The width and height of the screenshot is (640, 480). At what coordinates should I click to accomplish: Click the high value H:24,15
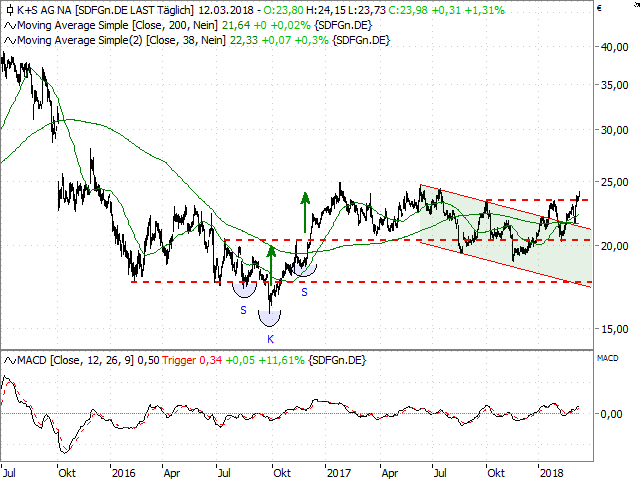(326, 10)
